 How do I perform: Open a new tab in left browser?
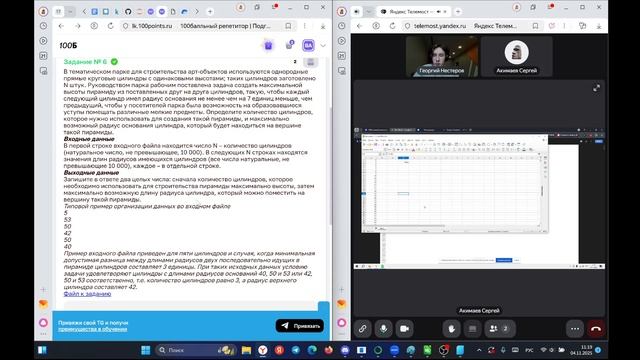[x=210, y=11]
